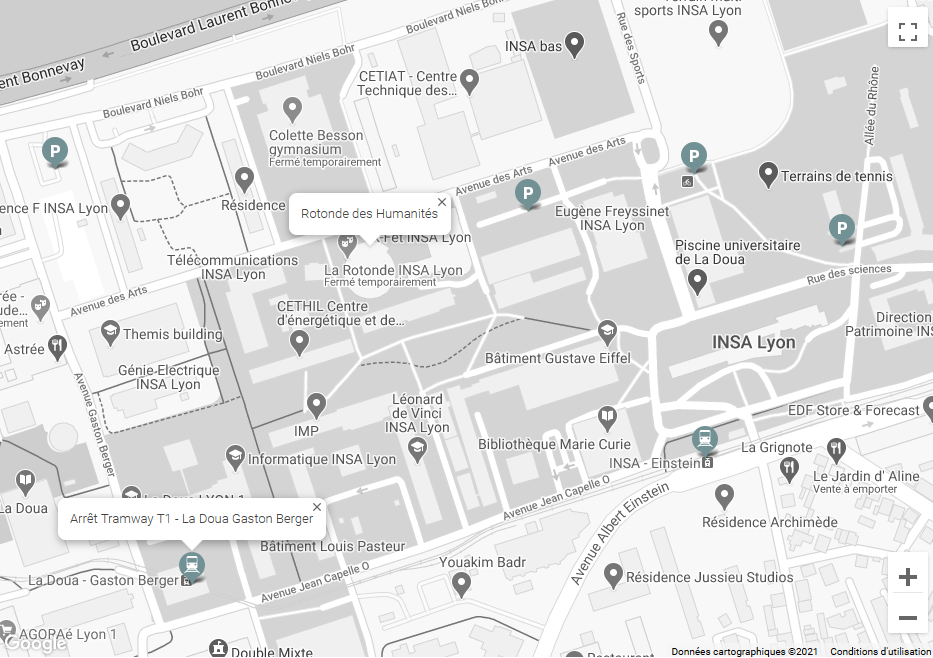
Task: Select the INSA - Einstein tram stop icon
Action: [705, 441]
